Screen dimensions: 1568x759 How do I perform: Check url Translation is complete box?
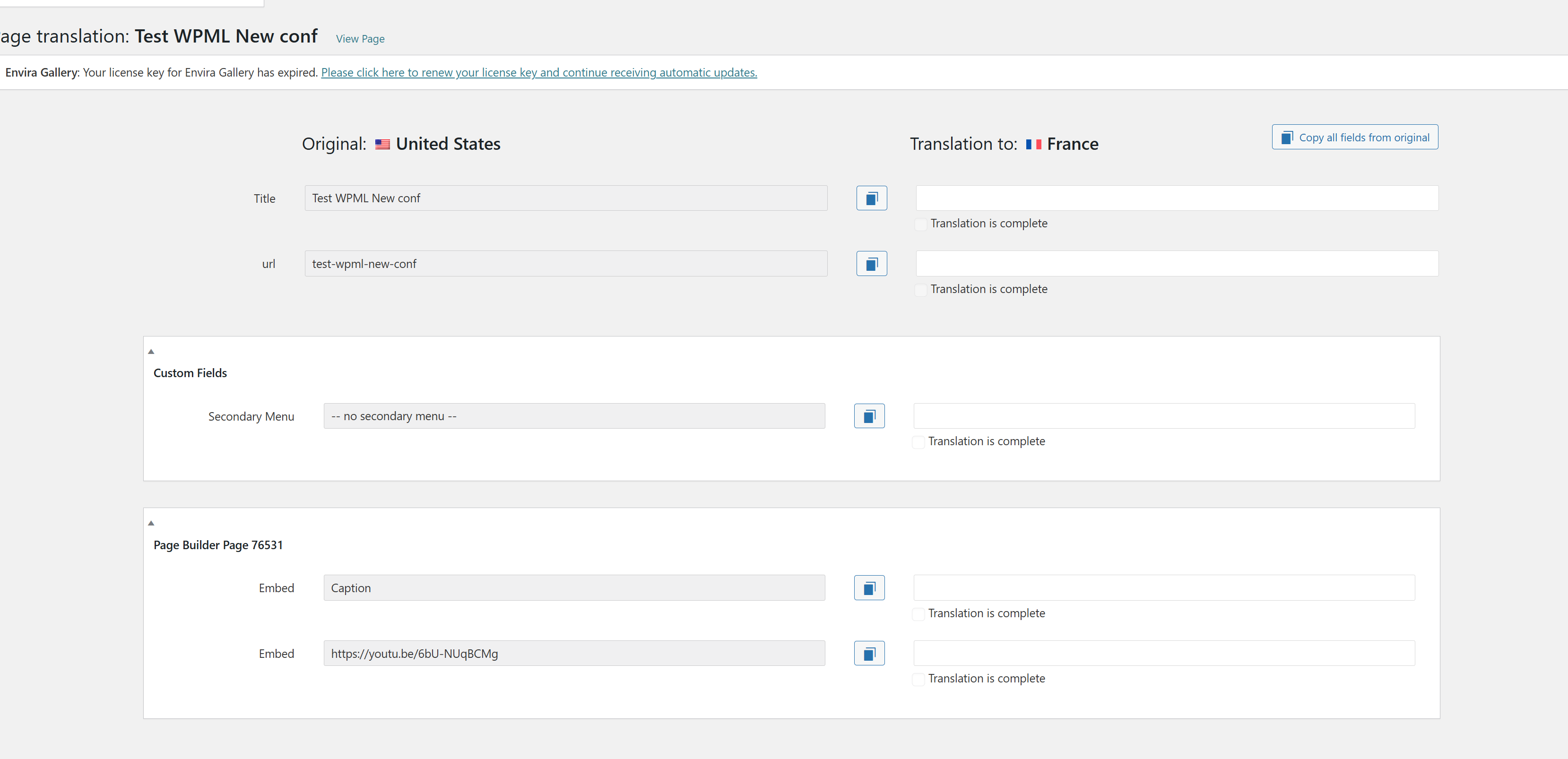(x=921, y=290)
